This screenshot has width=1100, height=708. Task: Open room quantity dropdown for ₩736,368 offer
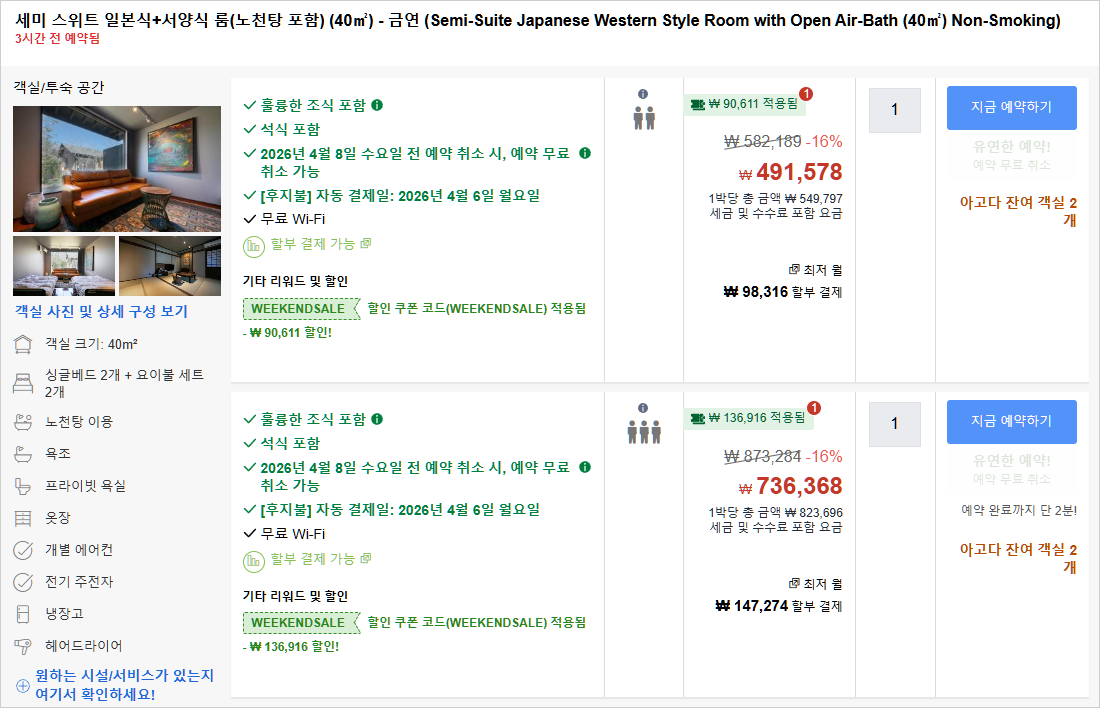[x=894, y=424]
